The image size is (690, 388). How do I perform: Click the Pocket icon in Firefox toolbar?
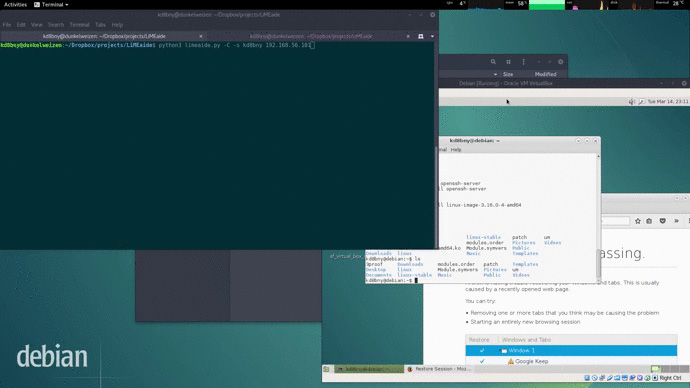[x=662, y=221]
